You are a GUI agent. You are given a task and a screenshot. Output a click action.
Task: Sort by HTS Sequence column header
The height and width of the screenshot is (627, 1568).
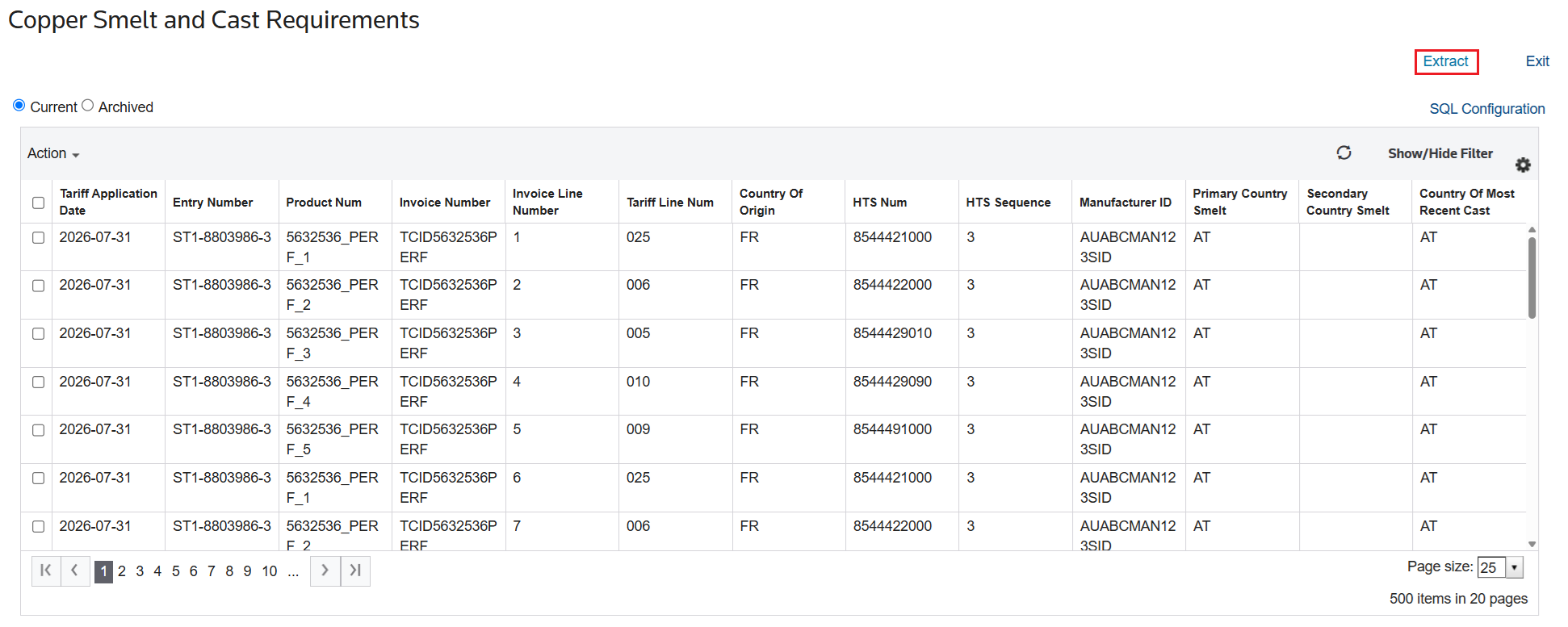[x=1008, y=203]
